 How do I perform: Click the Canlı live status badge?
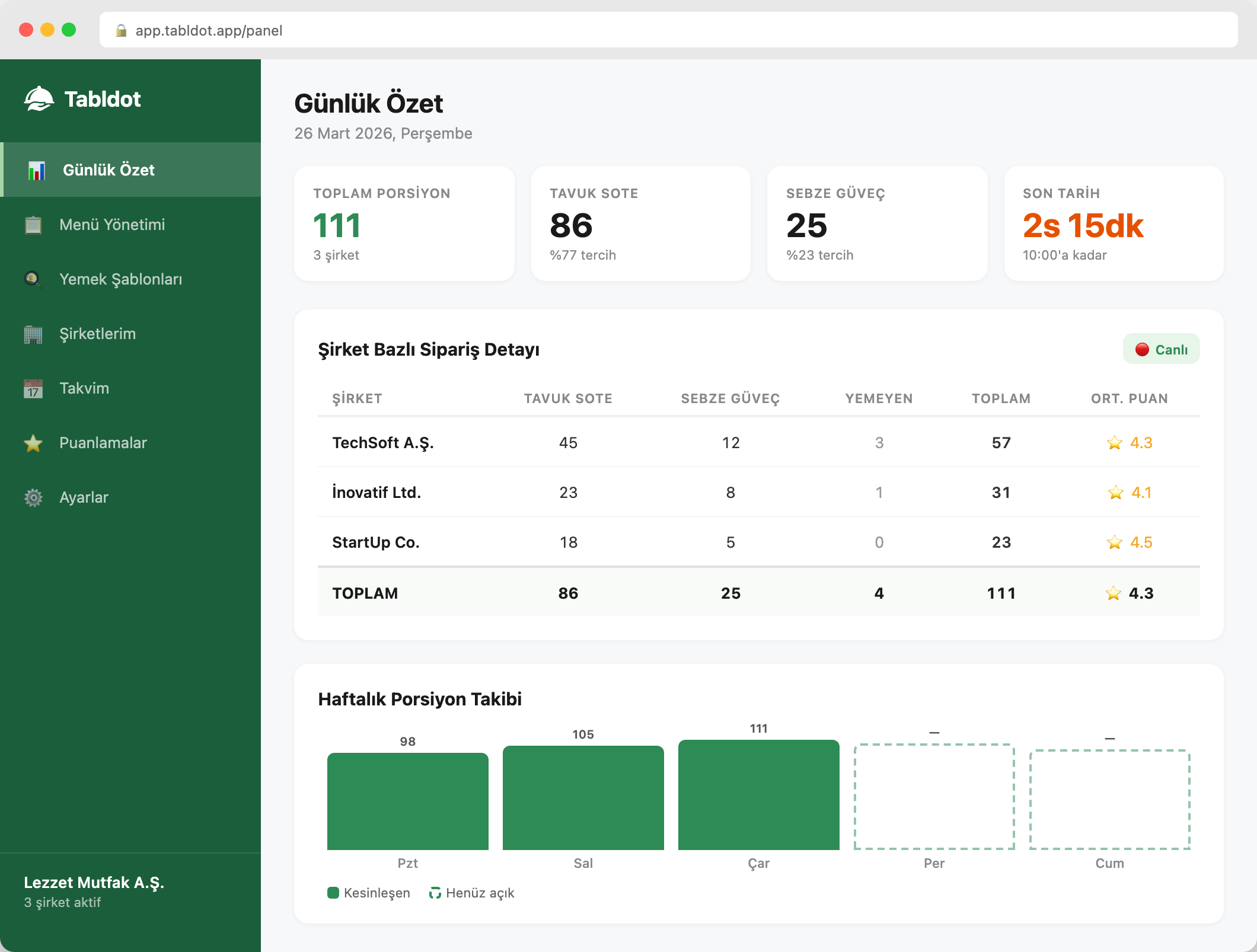click(x=1161, y=349)
